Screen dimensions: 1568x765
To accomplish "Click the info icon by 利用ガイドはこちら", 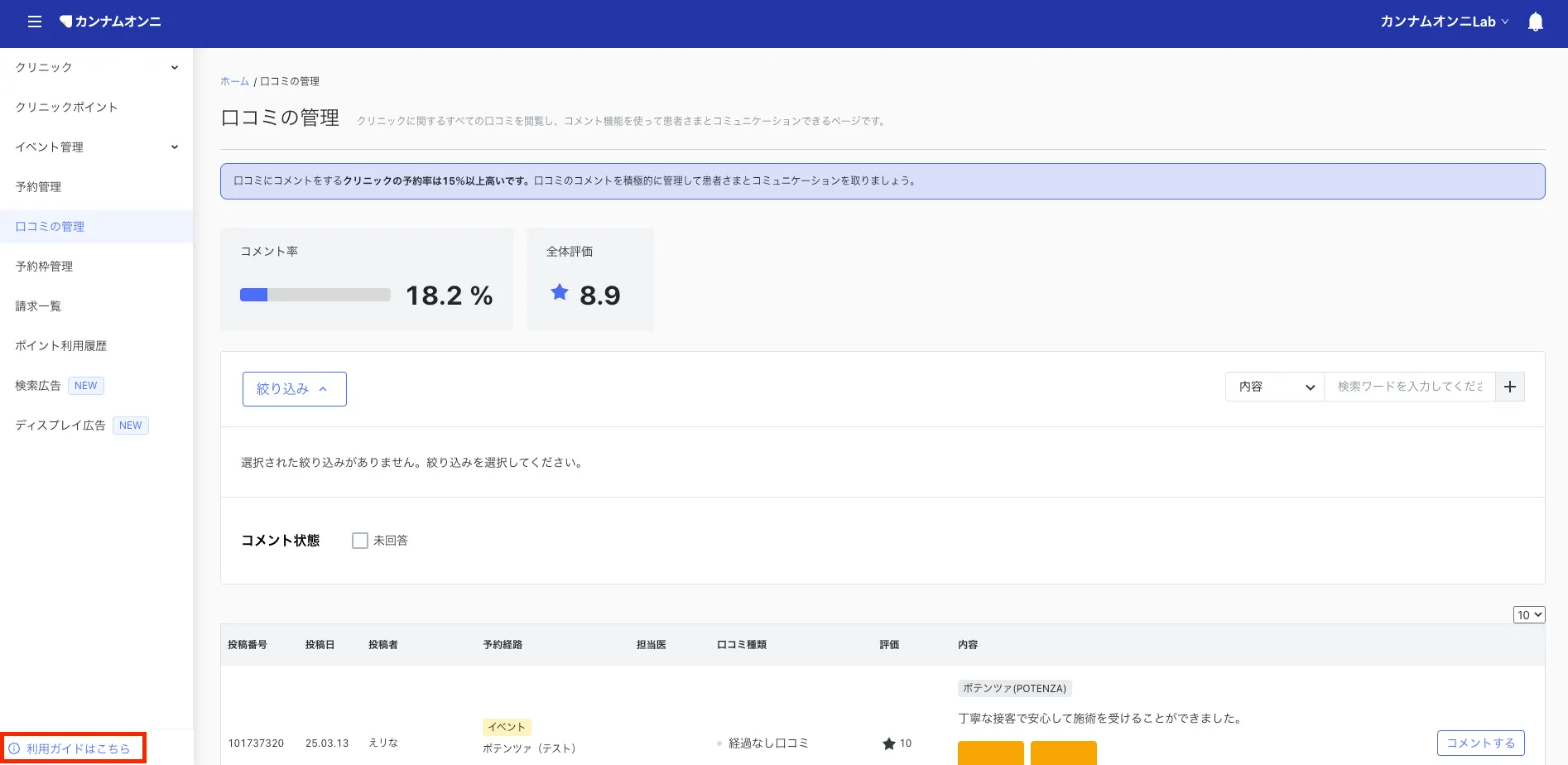I will coord(14,748).
